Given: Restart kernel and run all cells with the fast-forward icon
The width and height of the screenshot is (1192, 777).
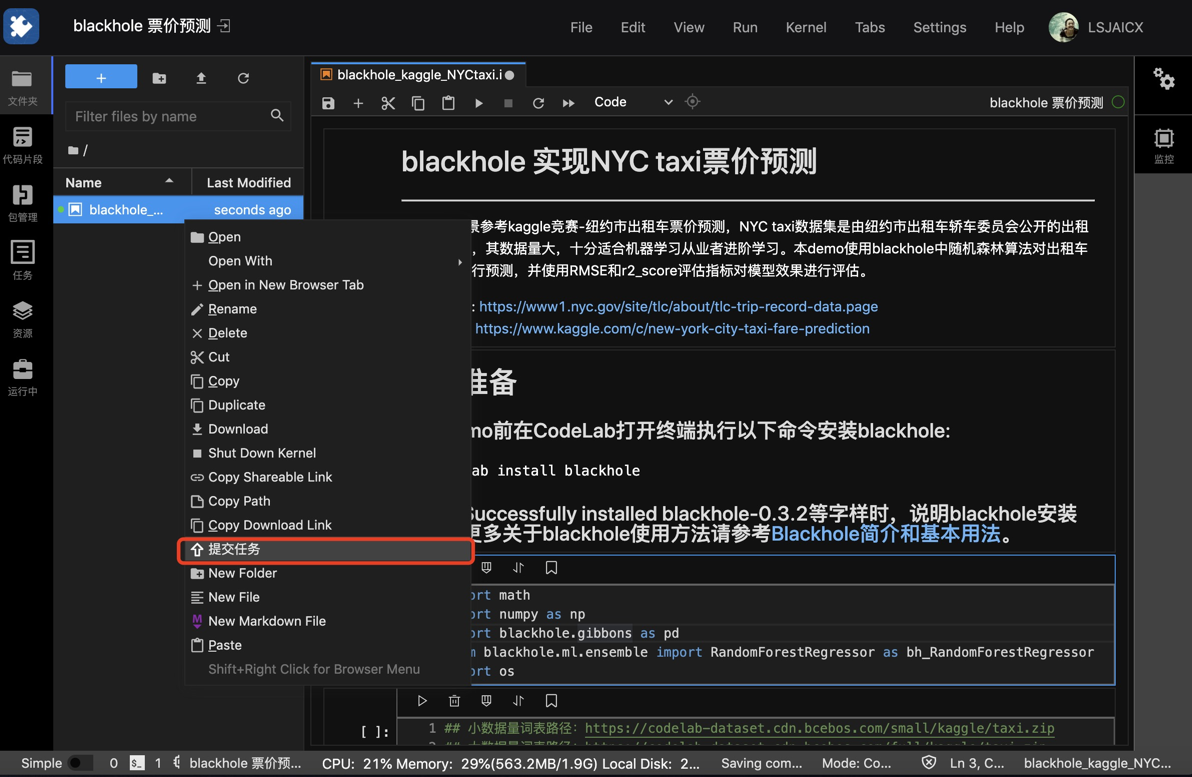Looking at the screenshot, I should coord(569,103).
